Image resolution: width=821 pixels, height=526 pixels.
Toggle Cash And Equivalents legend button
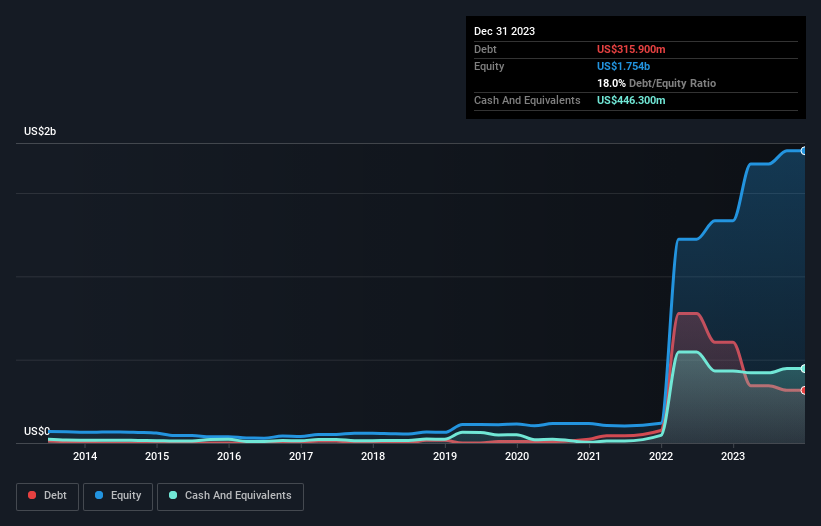[230, 496]
